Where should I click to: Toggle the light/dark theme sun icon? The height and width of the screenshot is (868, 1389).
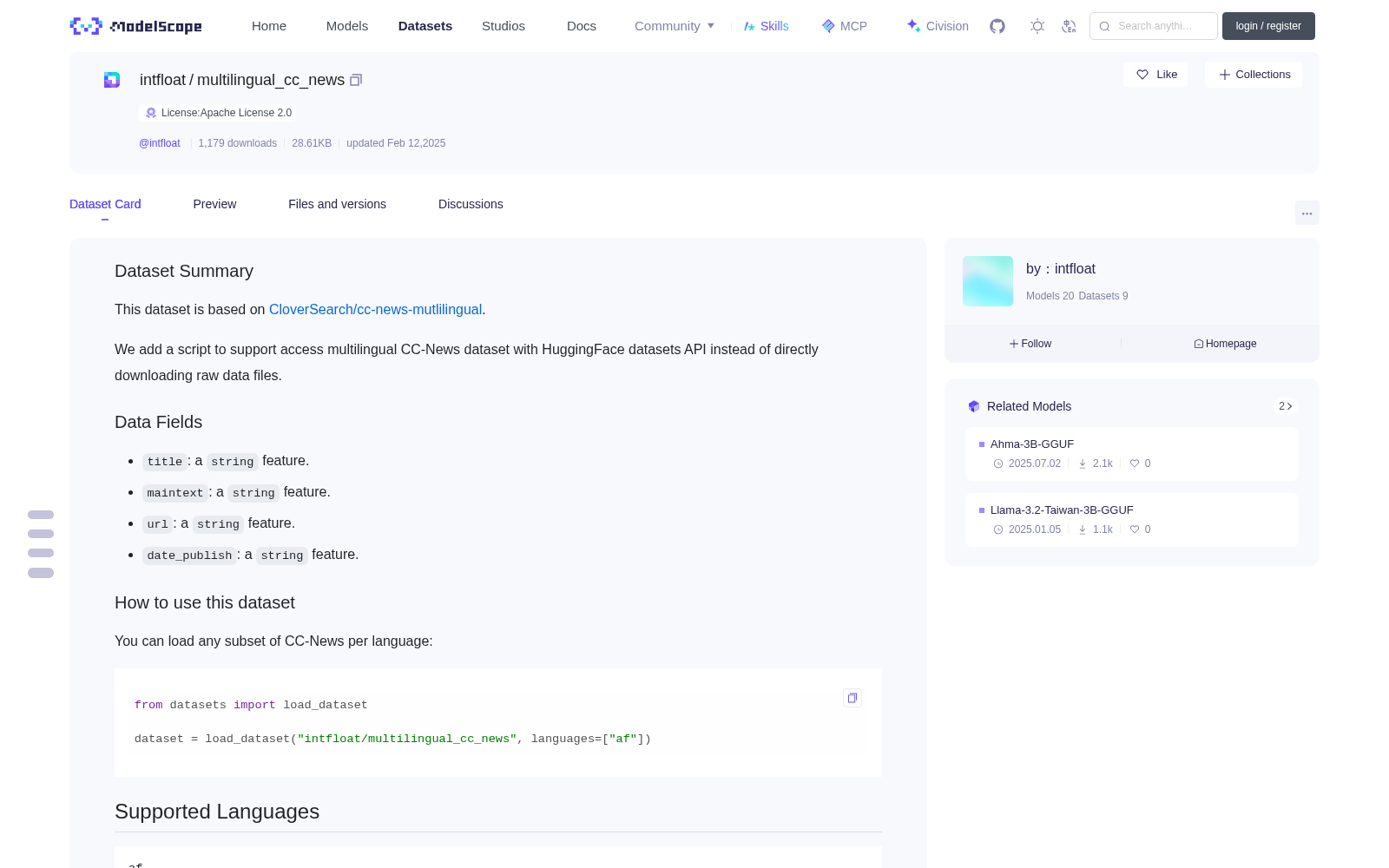(x=1037, y=26)
